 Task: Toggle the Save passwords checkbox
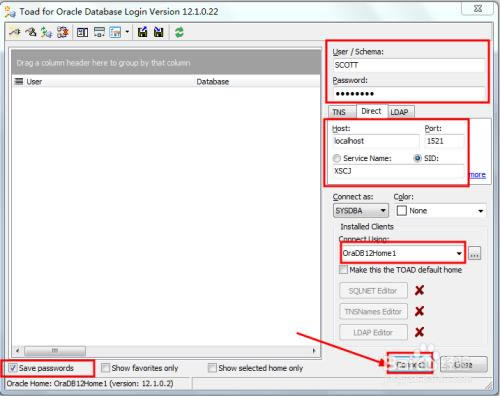[13, 368]
